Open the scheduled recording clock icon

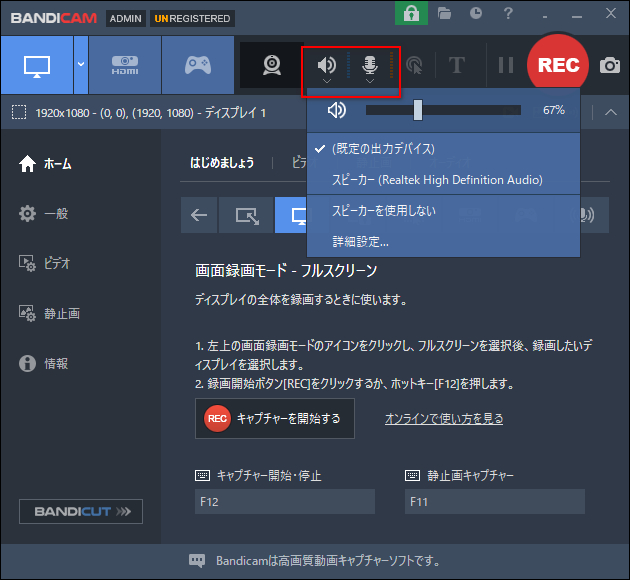click(476, 13)
